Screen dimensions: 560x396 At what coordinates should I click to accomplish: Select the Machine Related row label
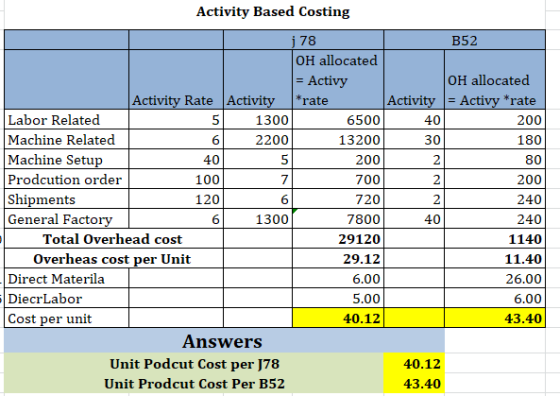[x=66, y=140]
